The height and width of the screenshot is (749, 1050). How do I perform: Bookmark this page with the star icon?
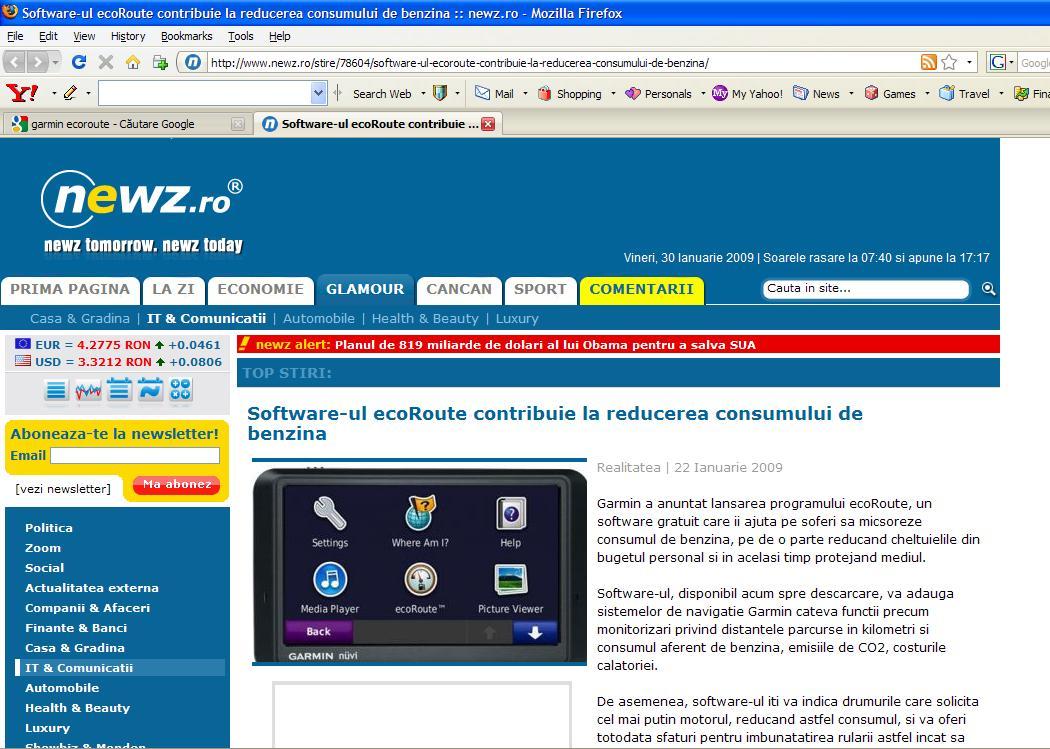pos(949,62)
